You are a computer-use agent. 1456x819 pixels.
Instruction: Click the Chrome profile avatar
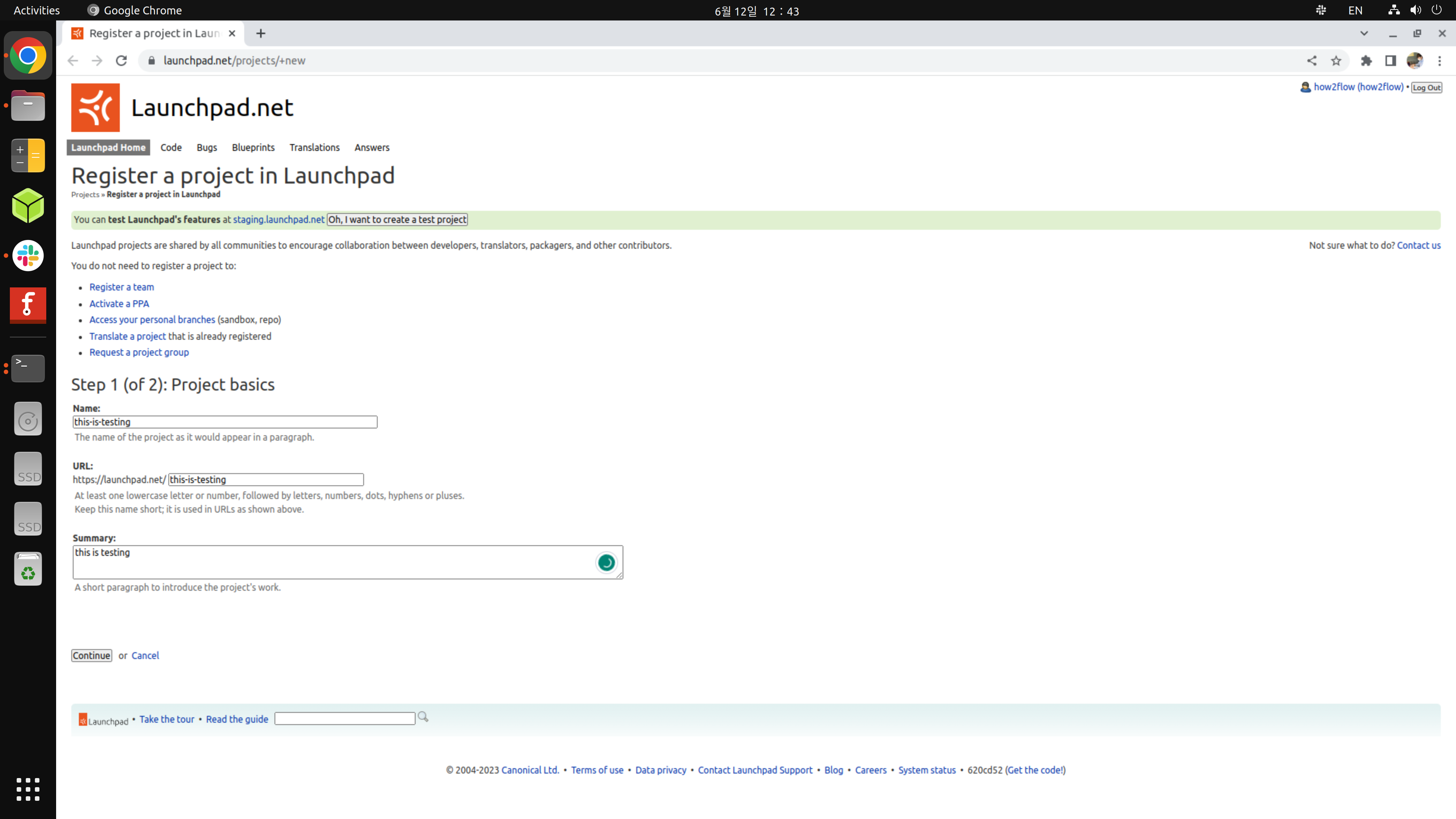coord(1415,61)
